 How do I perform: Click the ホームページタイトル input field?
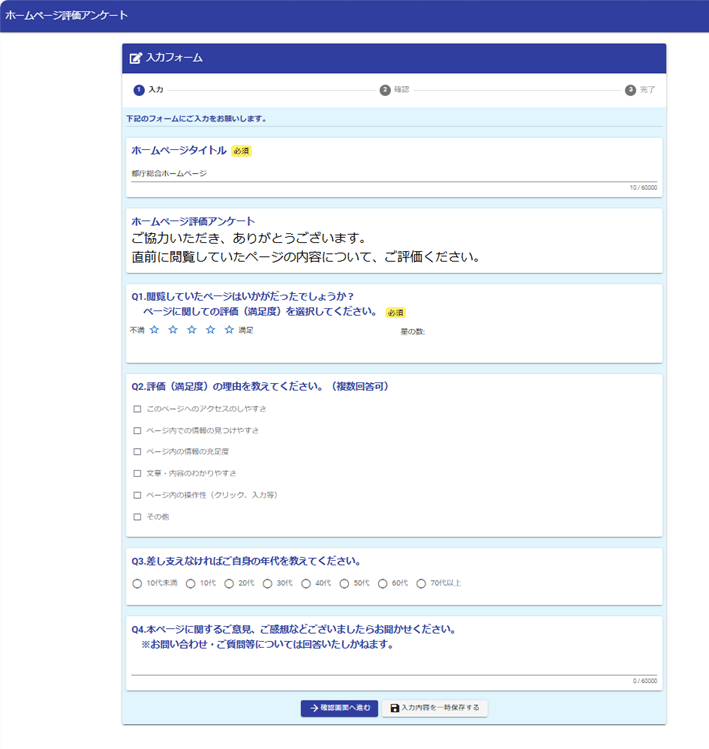(x=394, y=173)
